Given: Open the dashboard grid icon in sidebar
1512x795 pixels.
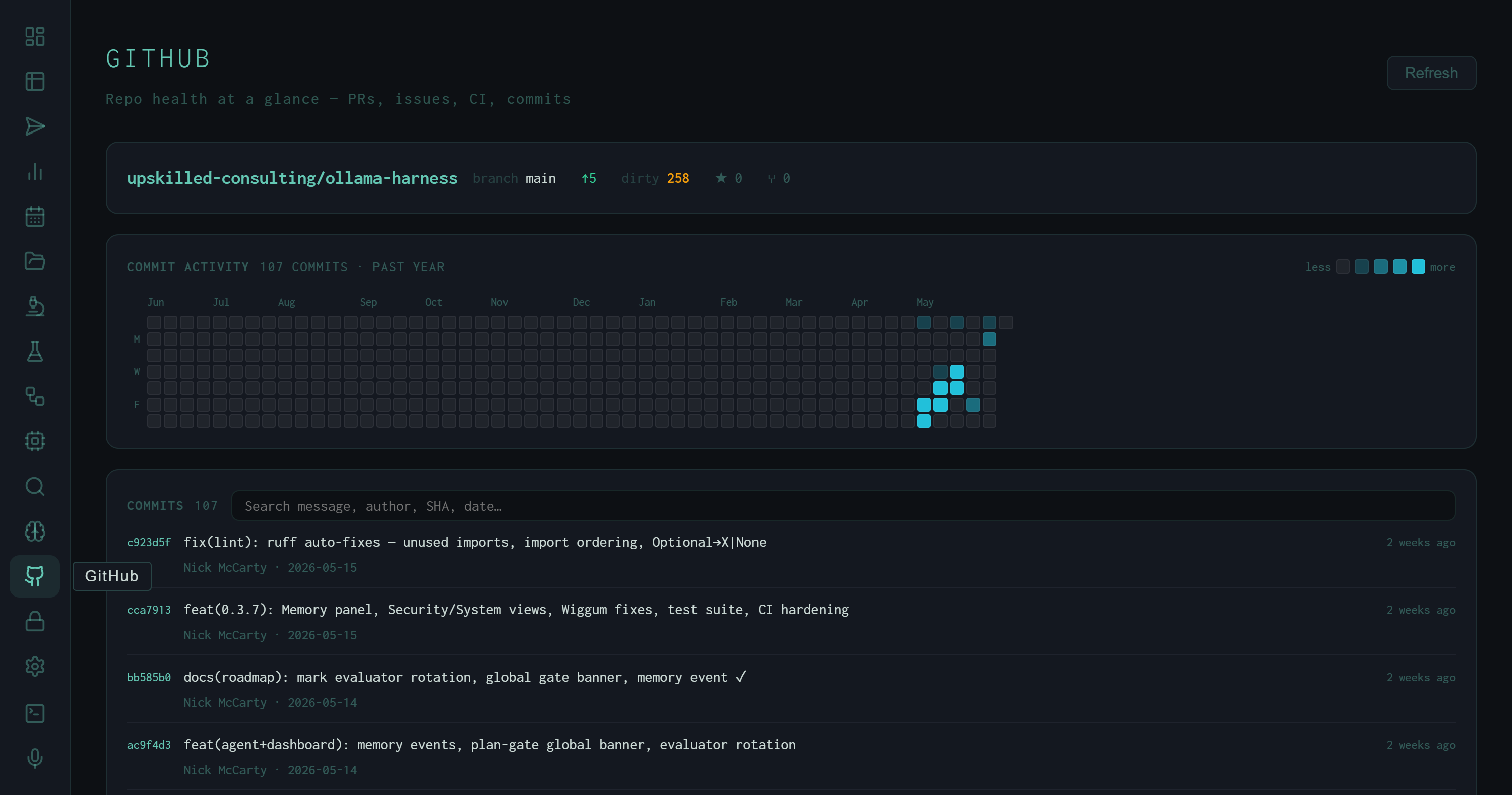Looking at the screenshot, I should click(35, 36).
